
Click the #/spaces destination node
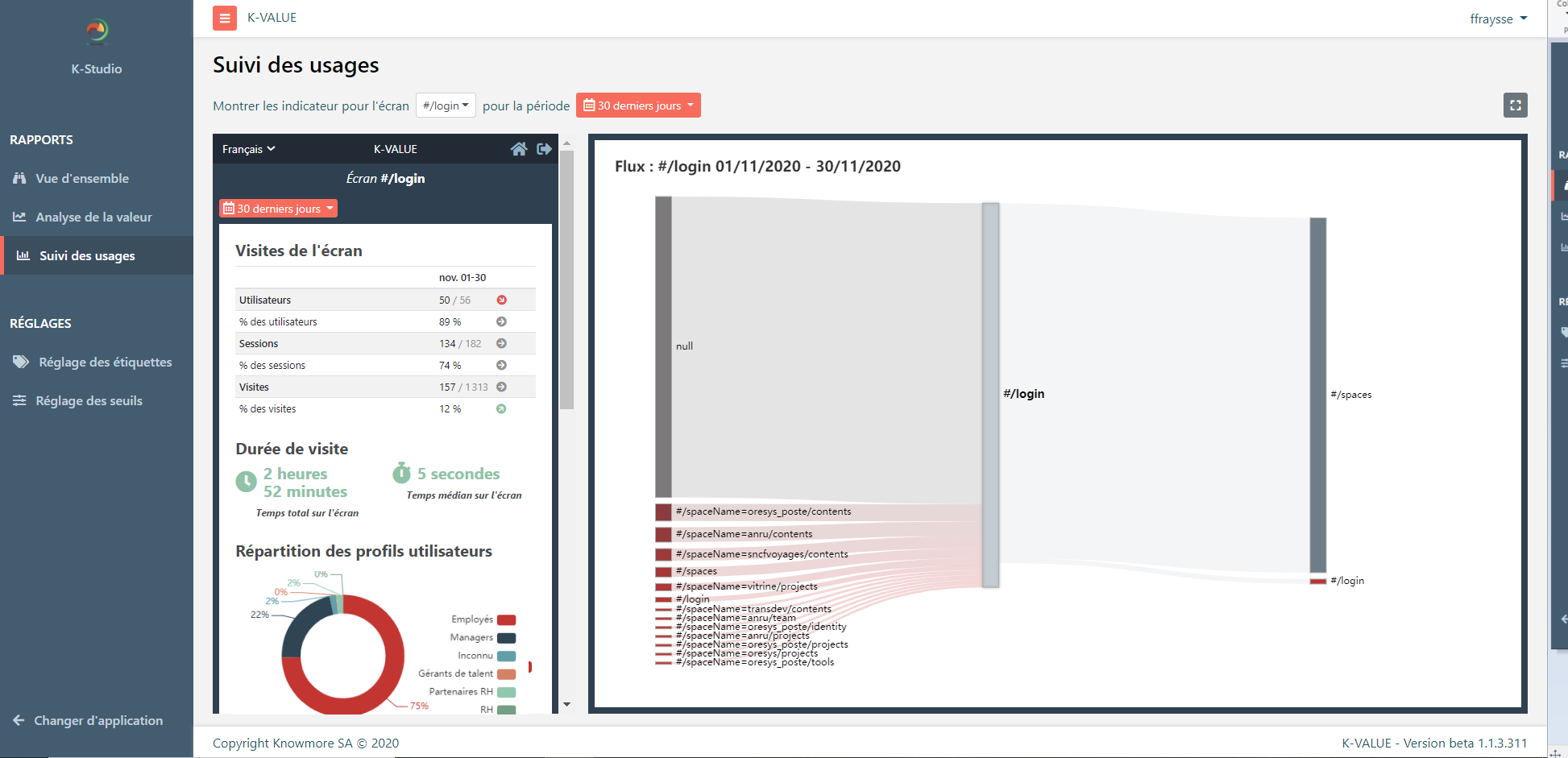pyautogui.click(x=1317, y=395)
